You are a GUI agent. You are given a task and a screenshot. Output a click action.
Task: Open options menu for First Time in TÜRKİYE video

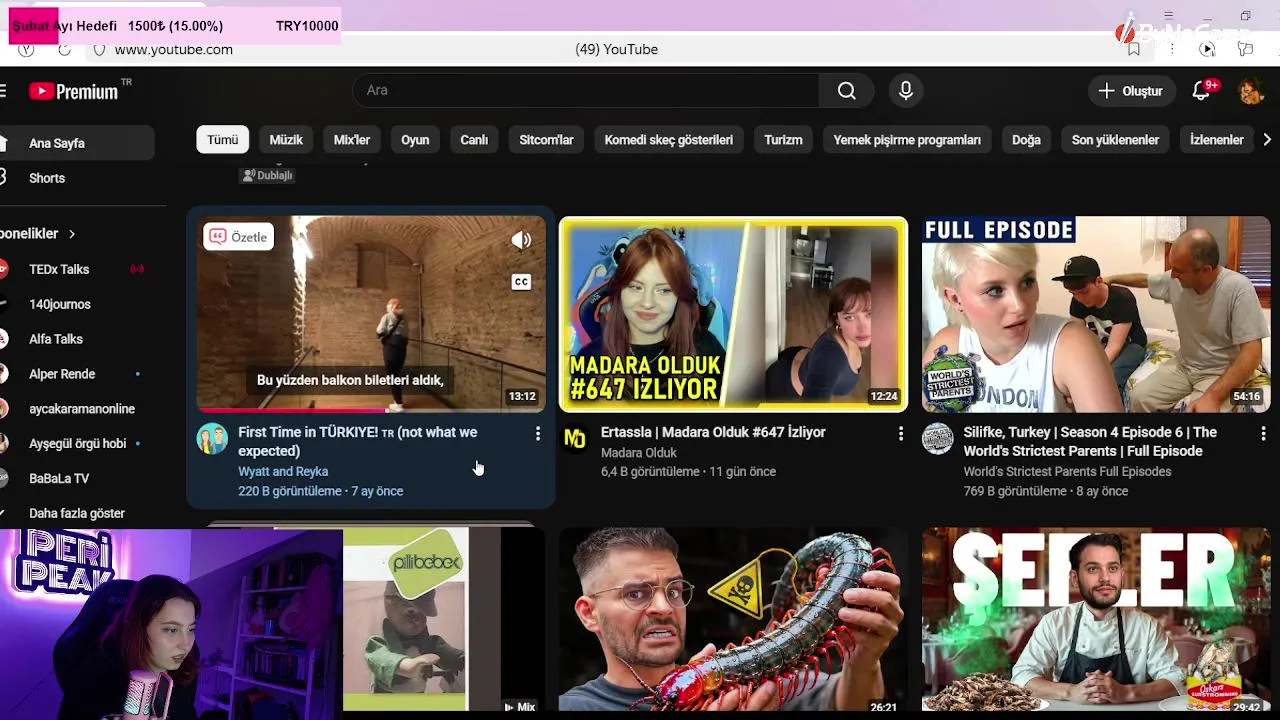[x=538, y=433]
